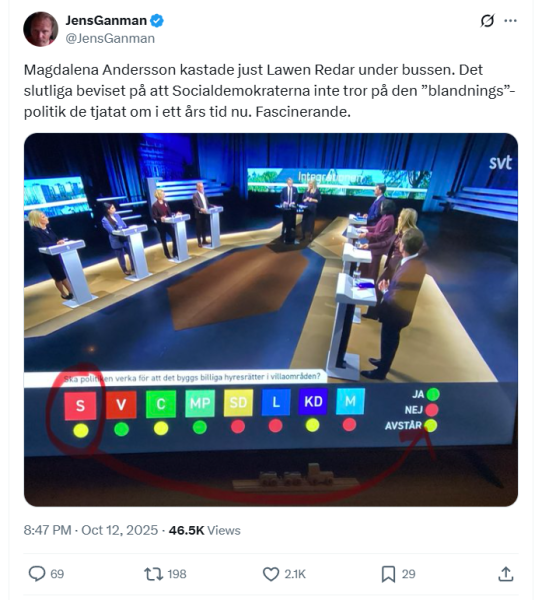The width and height of the screenshot is (542, 600).
Task: Open the 2.1K likes count
Action: [295, 574]
